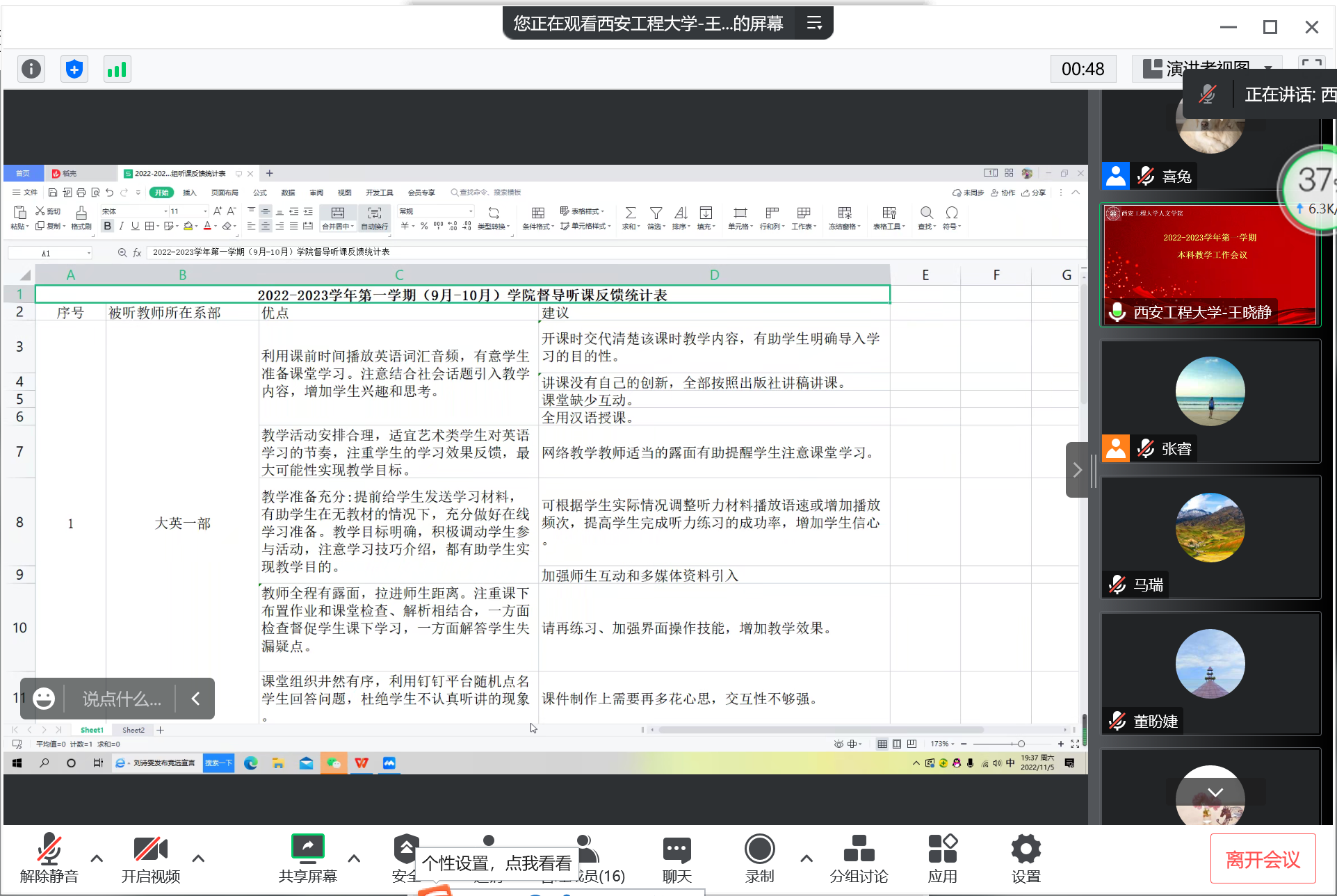The image size is (1337, 896).
Task: Click the emoji smiley face button
Action: click(44, 699)
